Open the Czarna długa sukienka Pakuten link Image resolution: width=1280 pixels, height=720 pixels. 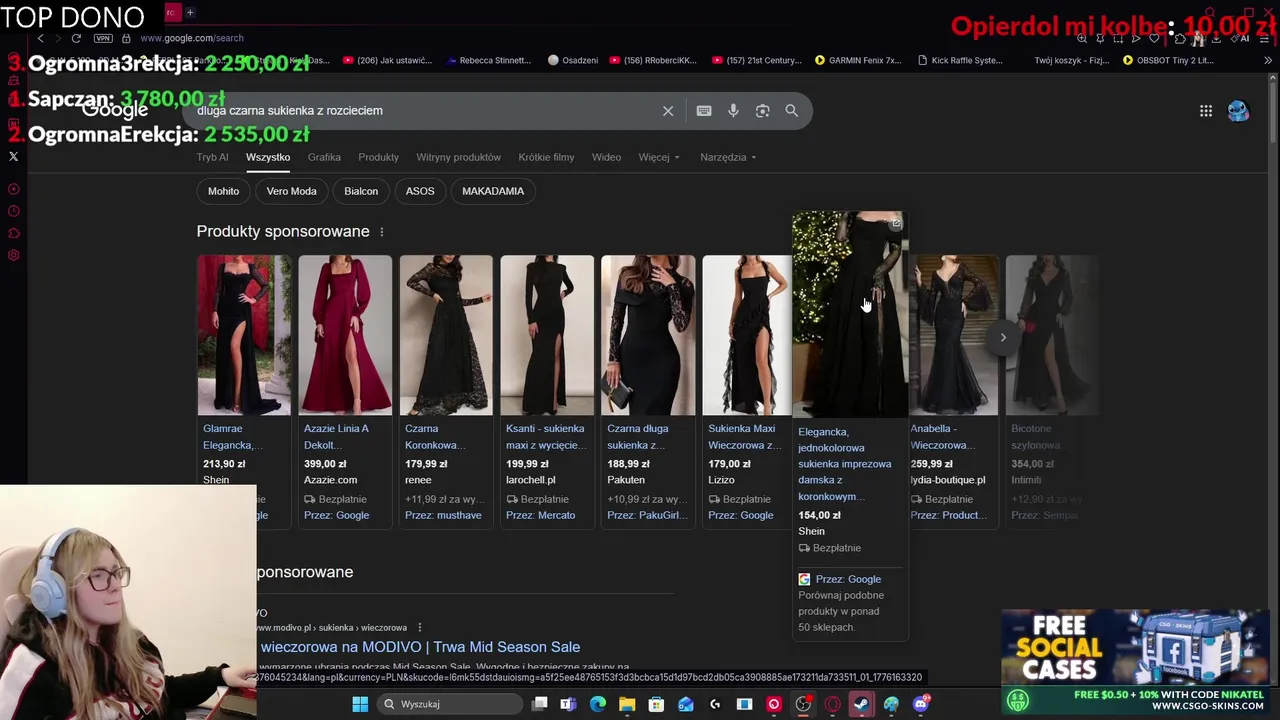point(638,436)
